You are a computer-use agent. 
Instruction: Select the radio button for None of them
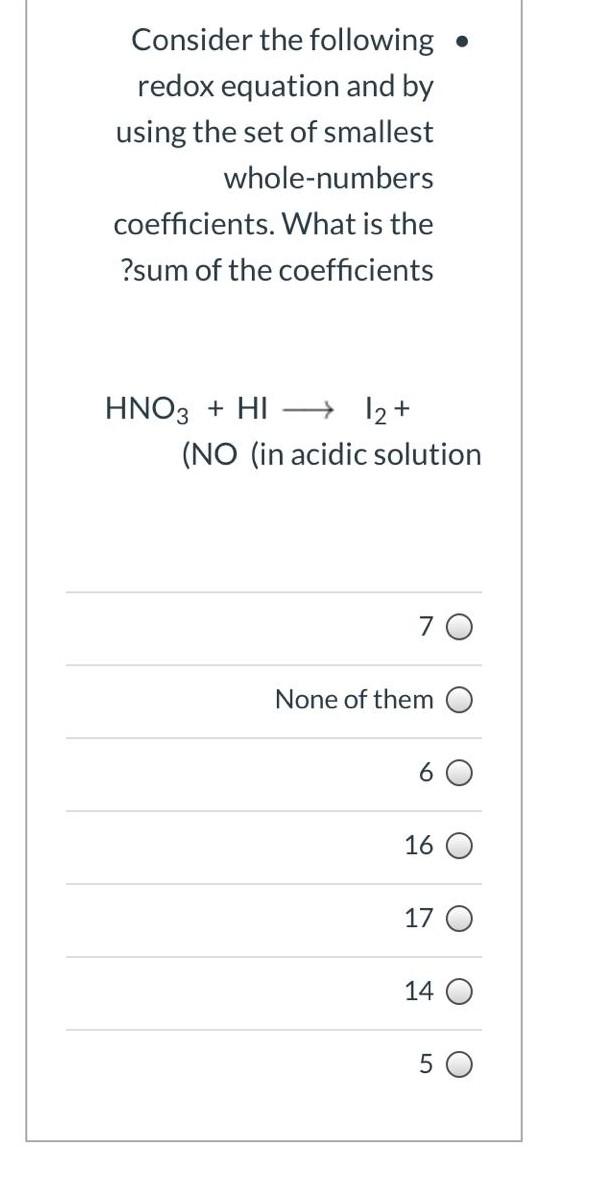(457, 700)
